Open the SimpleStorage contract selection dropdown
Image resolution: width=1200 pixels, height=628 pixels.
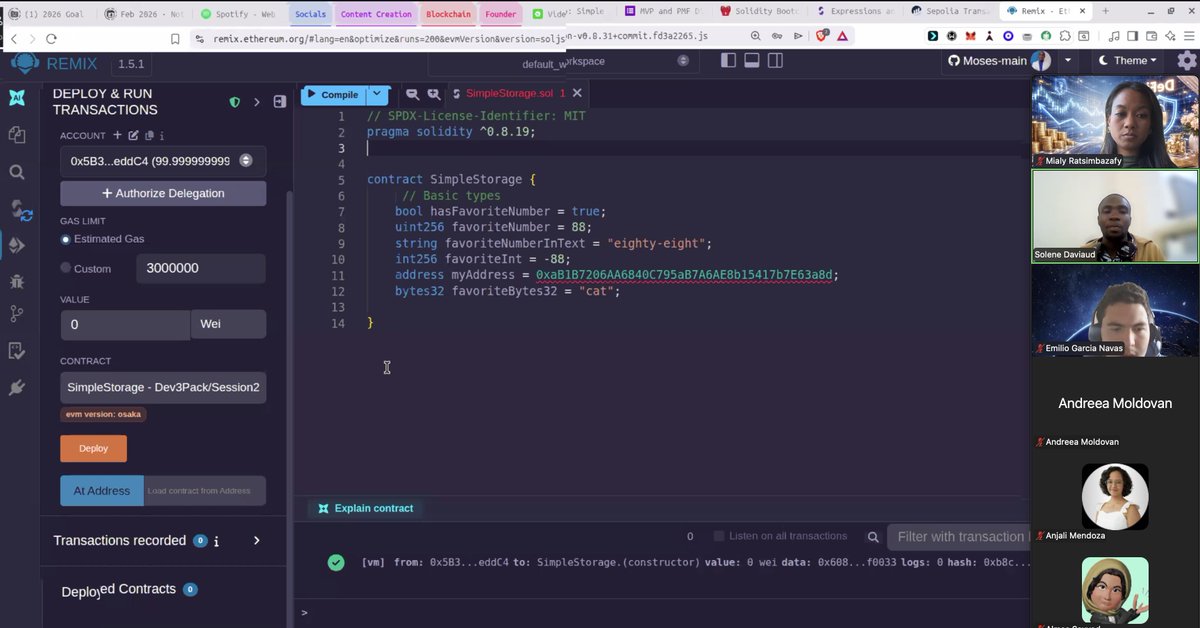pyautogui.click(x=163, y=387)
